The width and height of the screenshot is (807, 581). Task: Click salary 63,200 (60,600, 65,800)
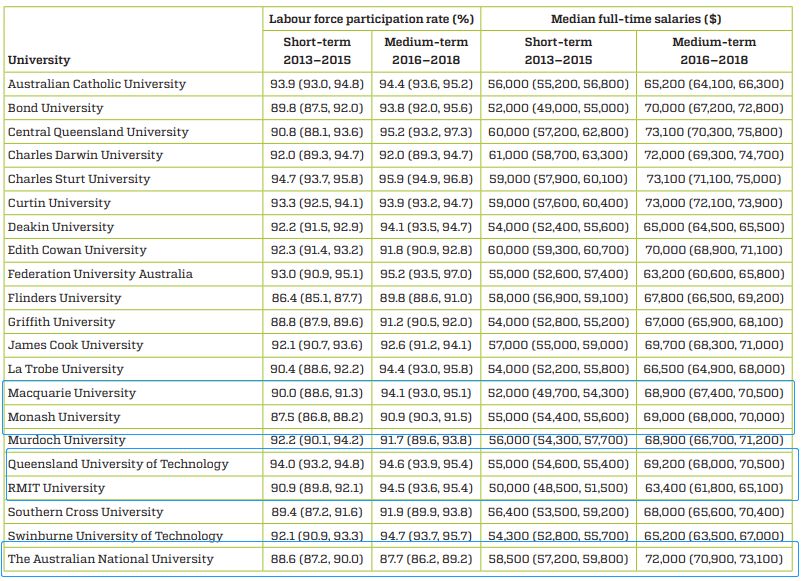tap(714, 274)
